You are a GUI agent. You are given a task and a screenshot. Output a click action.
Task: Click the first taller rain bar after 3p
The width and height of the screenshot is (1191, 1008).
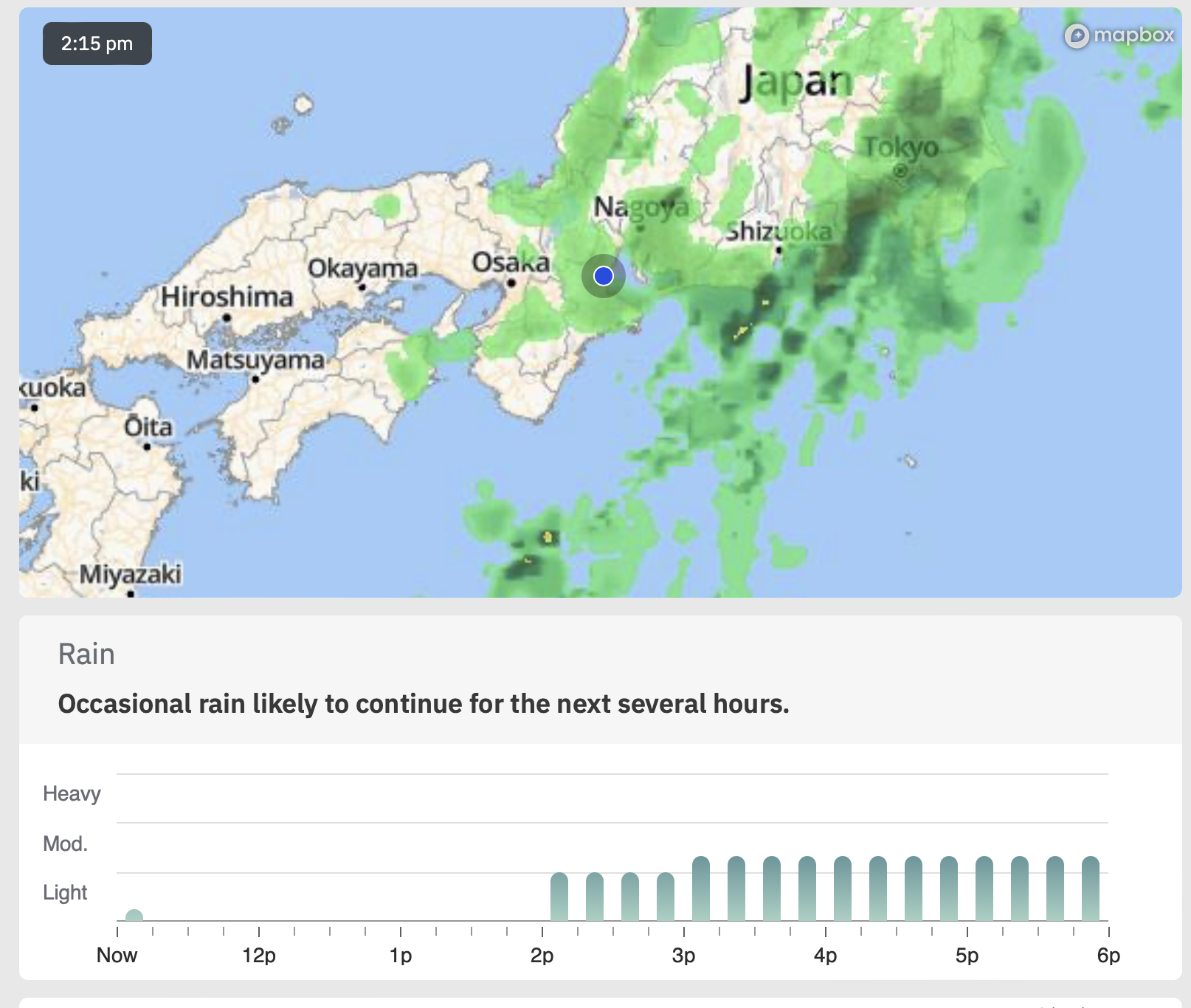[701, 888]
